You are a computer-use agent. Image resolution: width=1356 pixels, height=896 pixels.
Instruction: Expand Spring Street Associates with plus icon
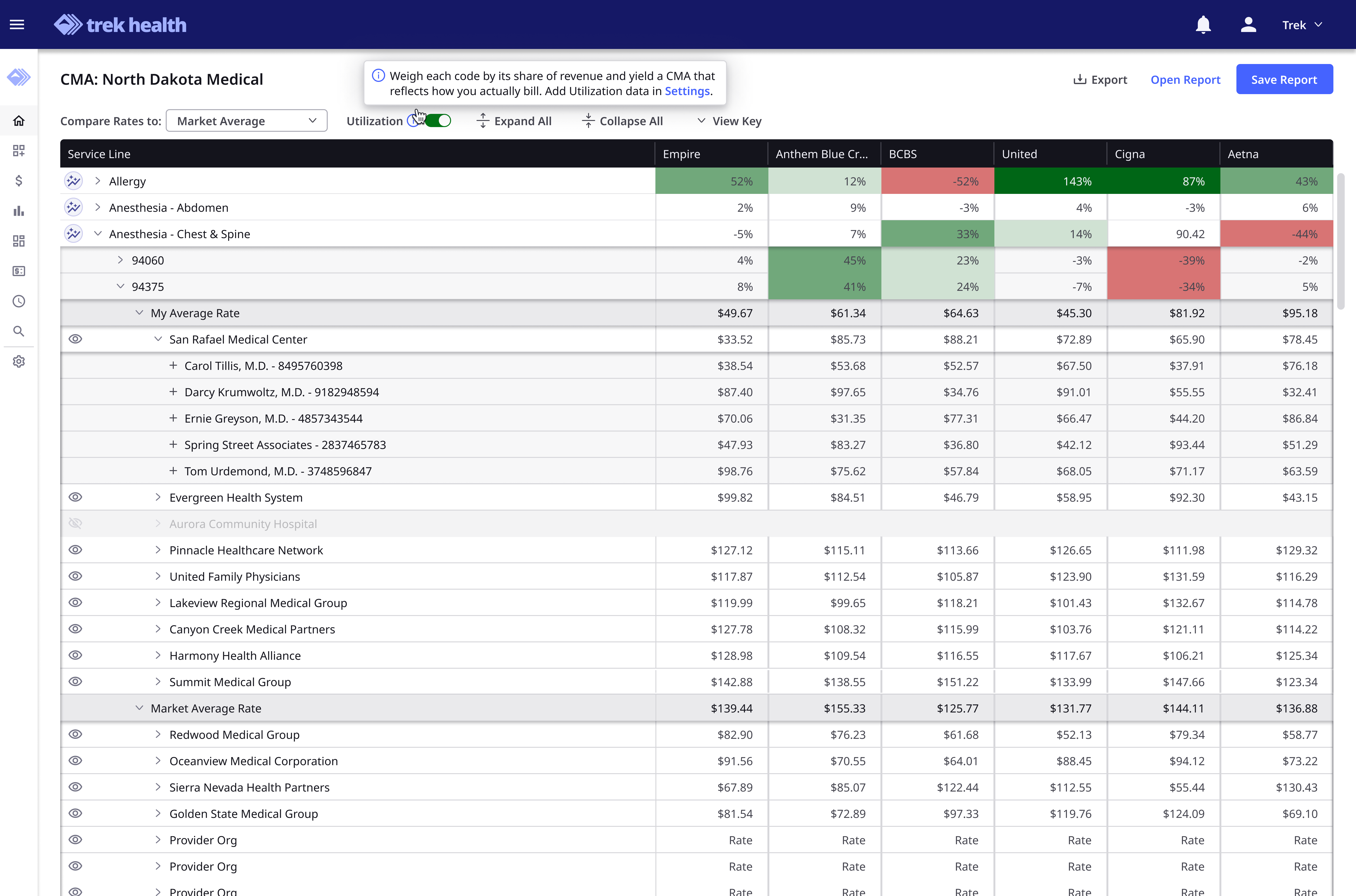173,444
